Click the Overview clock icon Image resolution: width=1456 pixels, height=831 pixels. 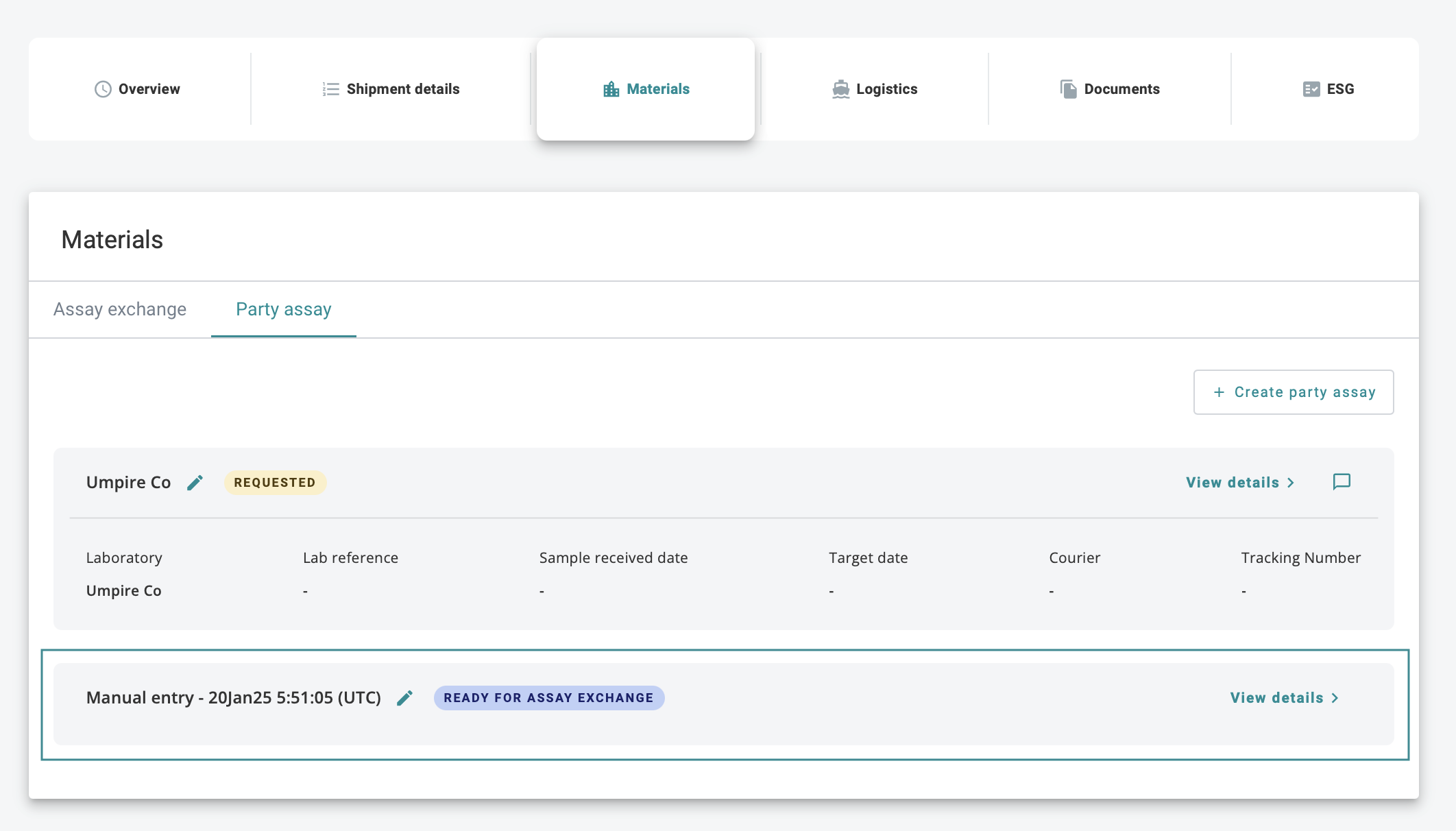(x=103, y=89)
